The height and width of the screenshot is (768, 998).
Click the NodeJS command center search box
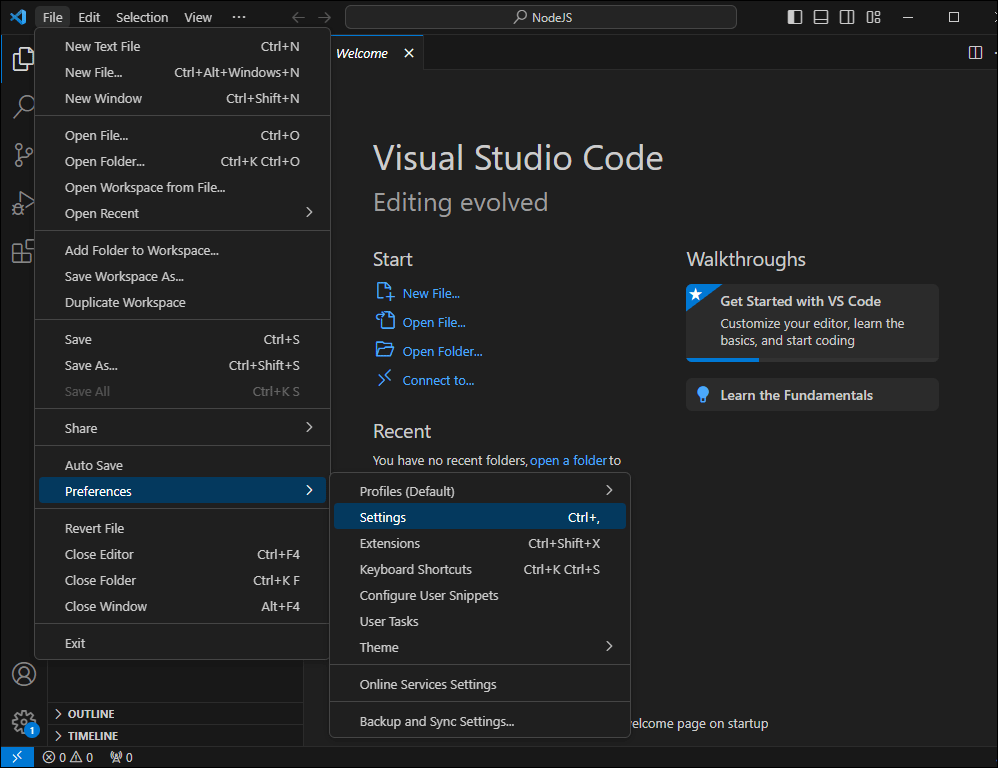(540, 17)
